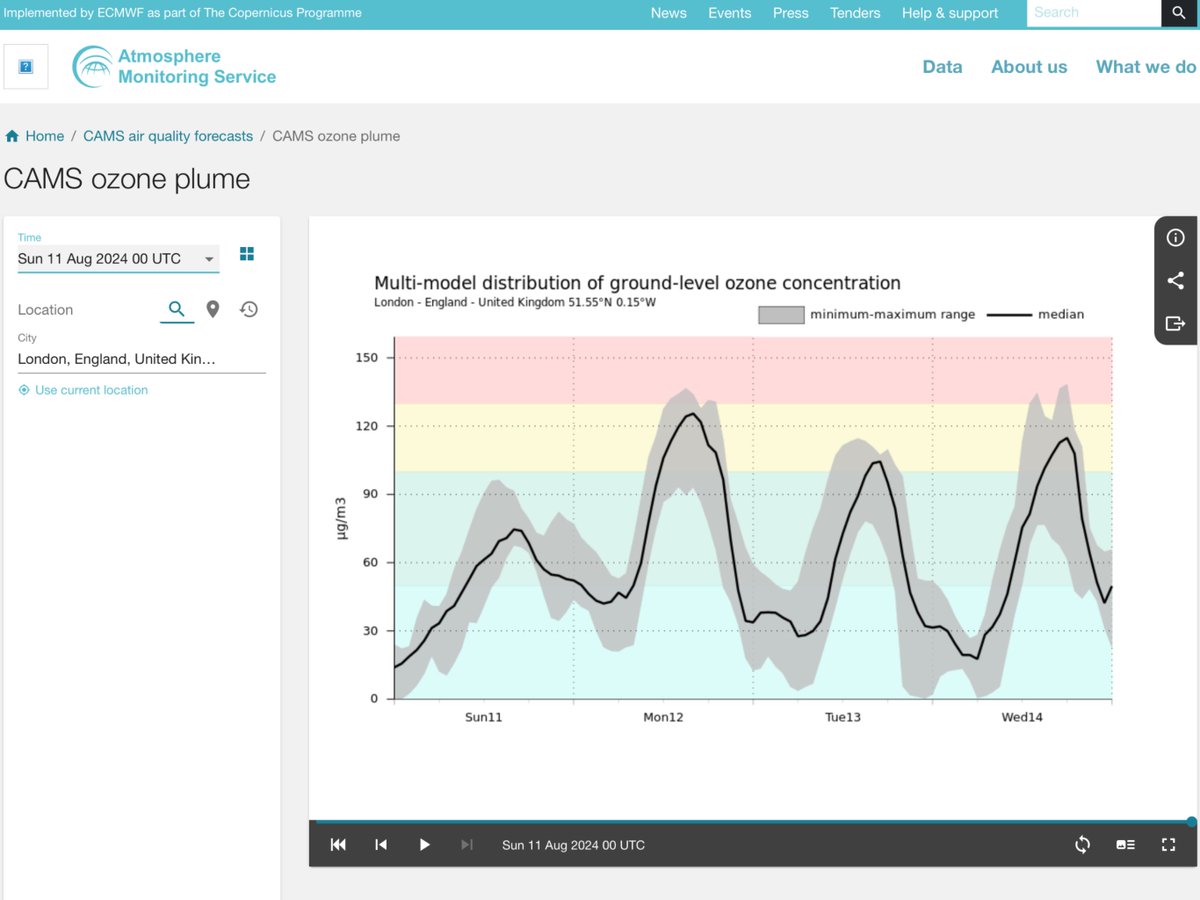This screenshot has width=1200, height=900.
Task: Open the help question mark icon
Action: 26,67
